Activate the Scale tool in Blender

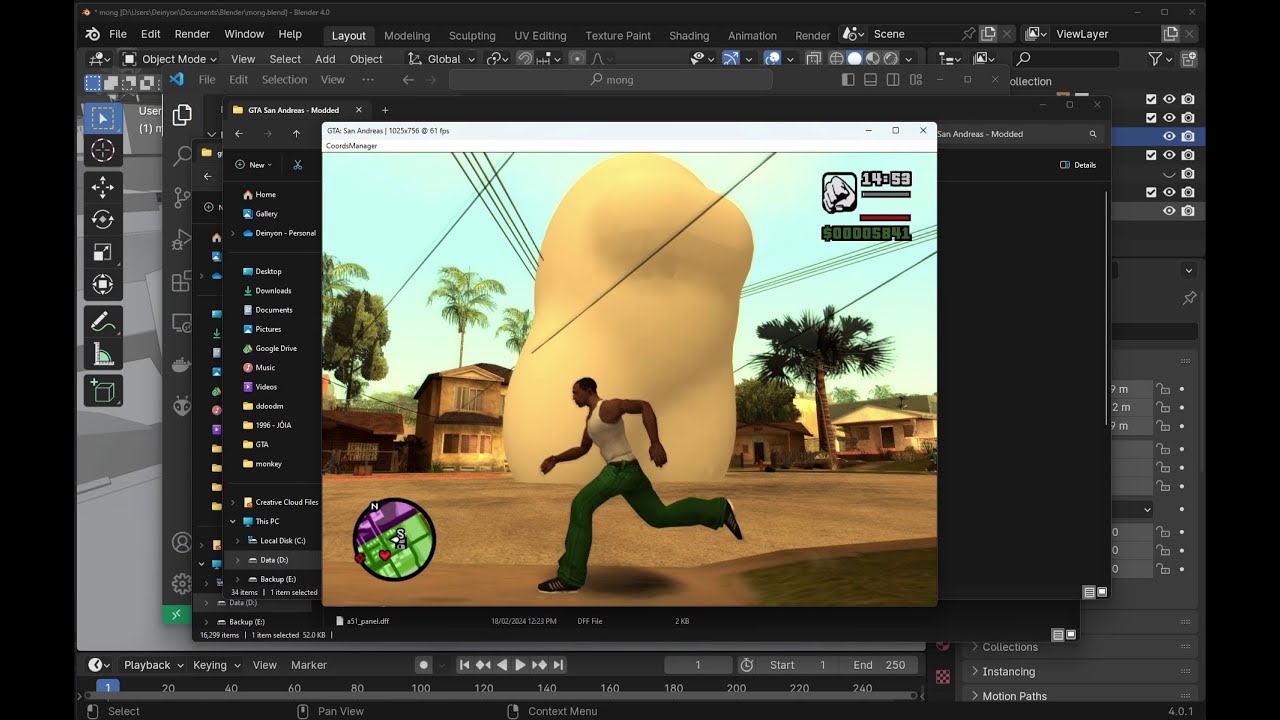coord(102,252)
